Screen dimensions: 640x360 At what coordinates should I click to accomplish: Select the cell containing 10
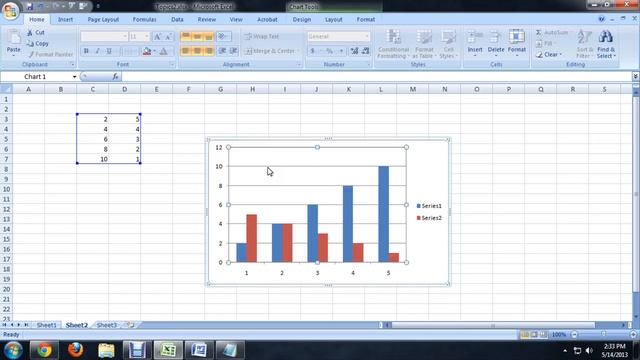pos(93,159)
